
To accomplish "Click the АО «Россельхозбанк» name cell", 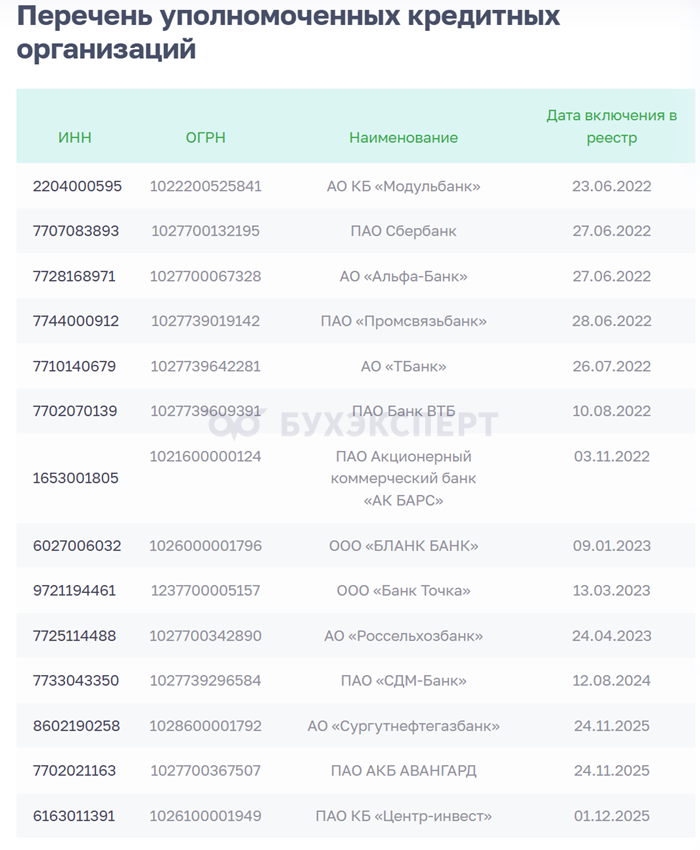I will [x=403, y=636].
